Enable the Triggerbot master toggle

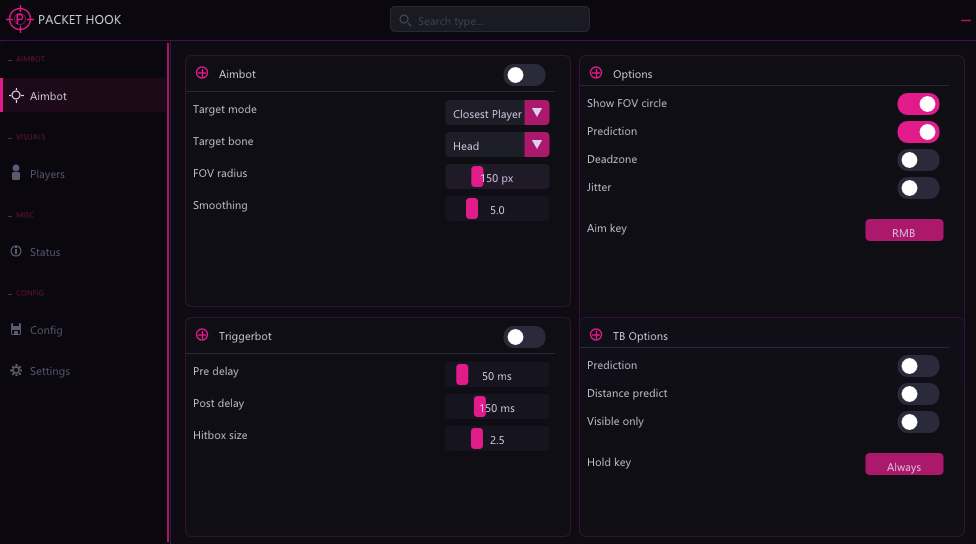click(x=524, y=337)
